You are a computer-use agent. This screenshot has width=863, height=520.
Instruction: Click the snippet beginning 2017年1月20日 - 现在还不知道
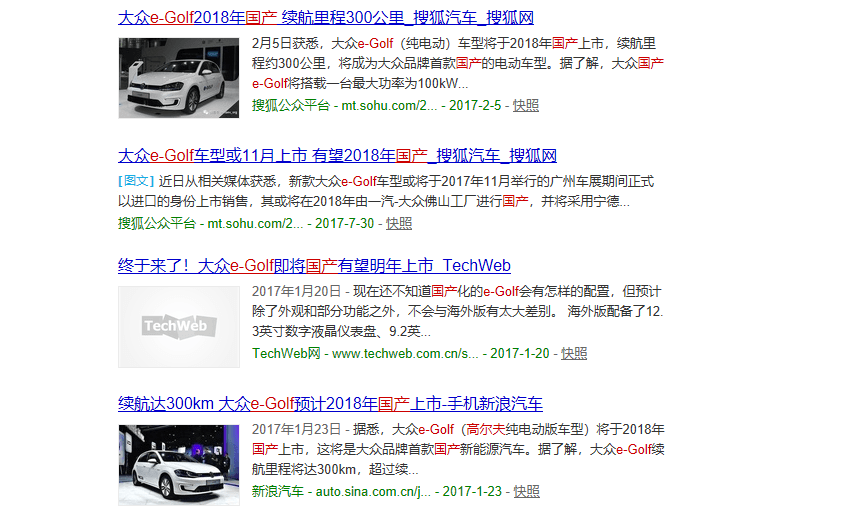[x=458, y=311]
